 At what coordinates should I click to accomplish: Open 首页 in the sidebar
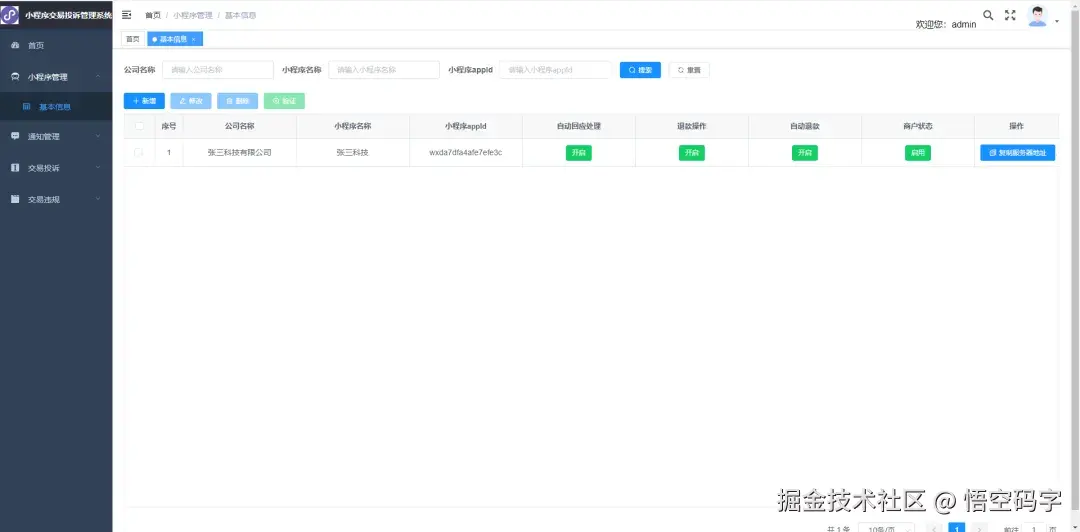click(x=56, y=45)
